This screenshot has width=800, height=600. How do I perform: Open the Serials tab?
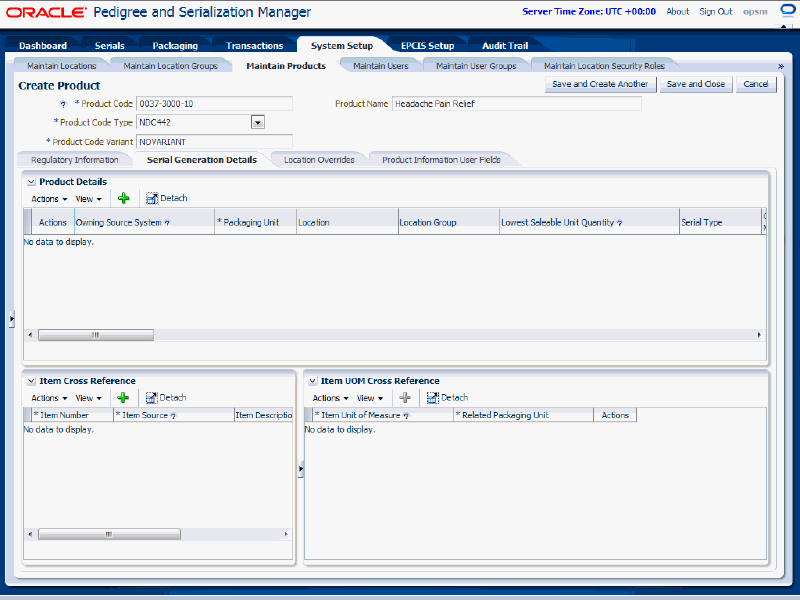point(110,45)
